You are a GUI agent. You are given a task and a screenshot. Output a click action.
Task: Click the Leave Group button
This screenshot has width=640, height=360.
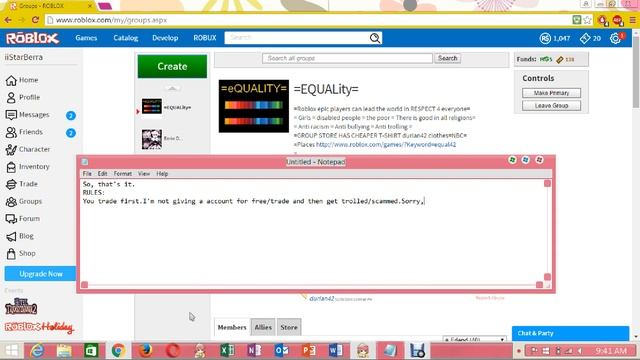pos(551,106)
